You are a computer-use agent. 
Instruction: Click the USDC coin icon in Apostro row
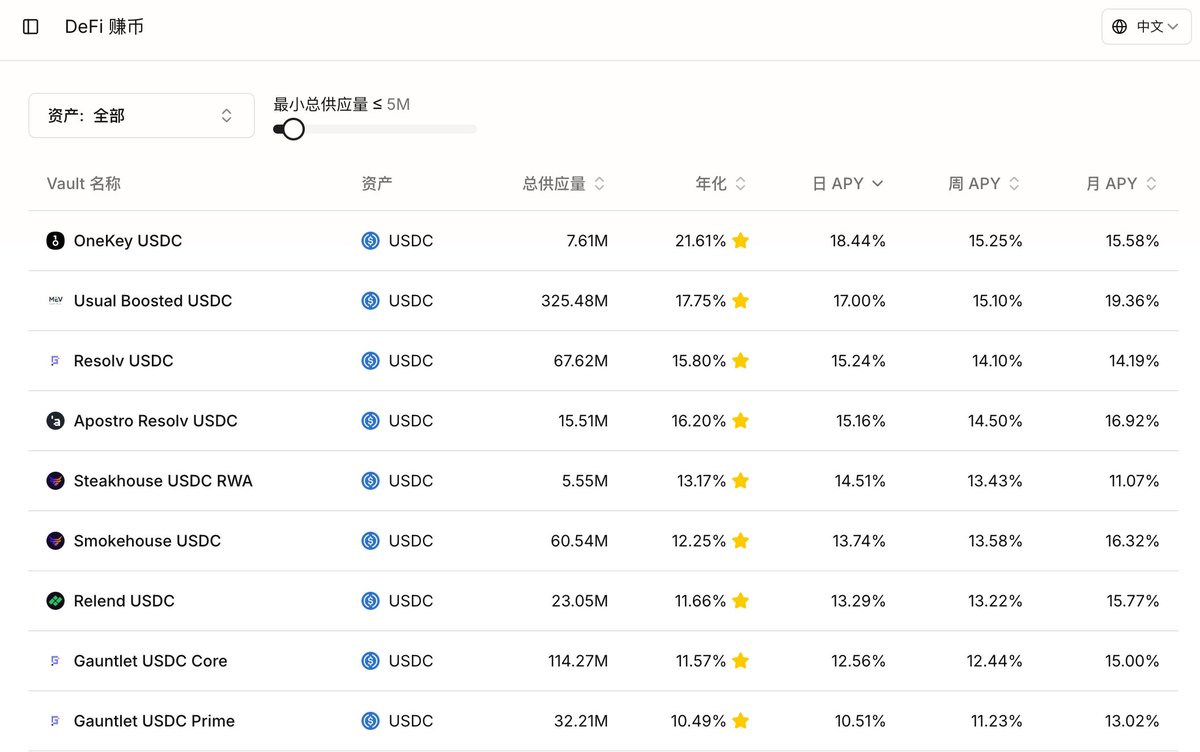(x=371, y=421)
